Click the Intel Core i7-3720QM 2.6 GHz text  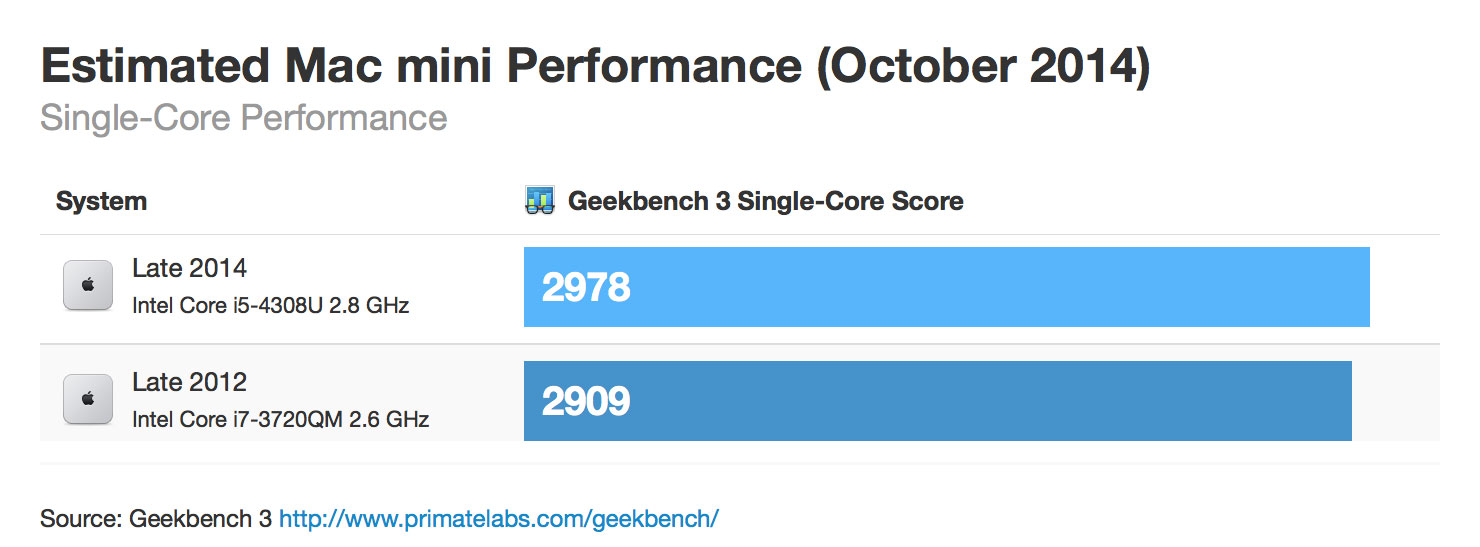(281, 419)
